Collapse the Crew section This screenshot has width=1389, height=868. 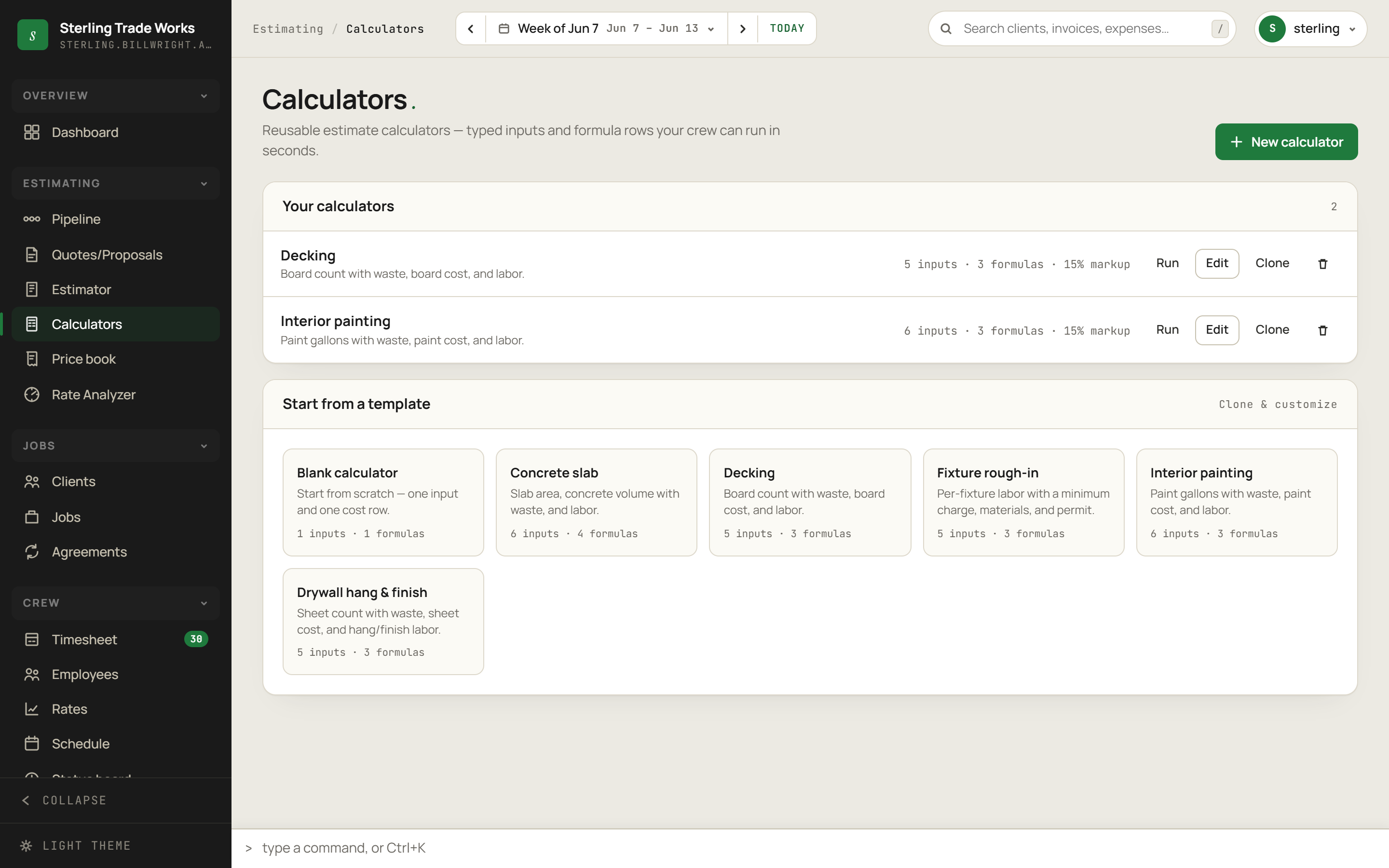click(x=116, y=603)
